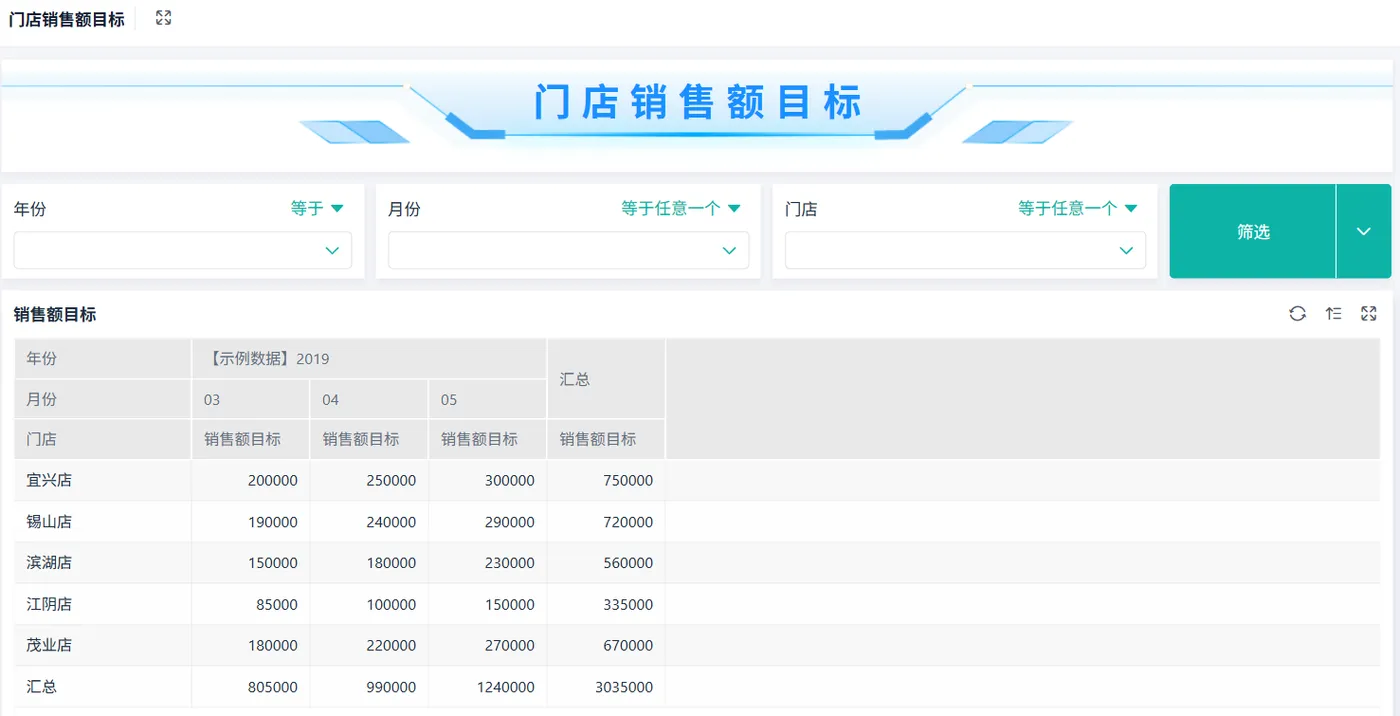Click cell value 230000 in 滨湖店 row
Image resolution: width=1400 pixels, height=716 pixels.
[510, 563]
